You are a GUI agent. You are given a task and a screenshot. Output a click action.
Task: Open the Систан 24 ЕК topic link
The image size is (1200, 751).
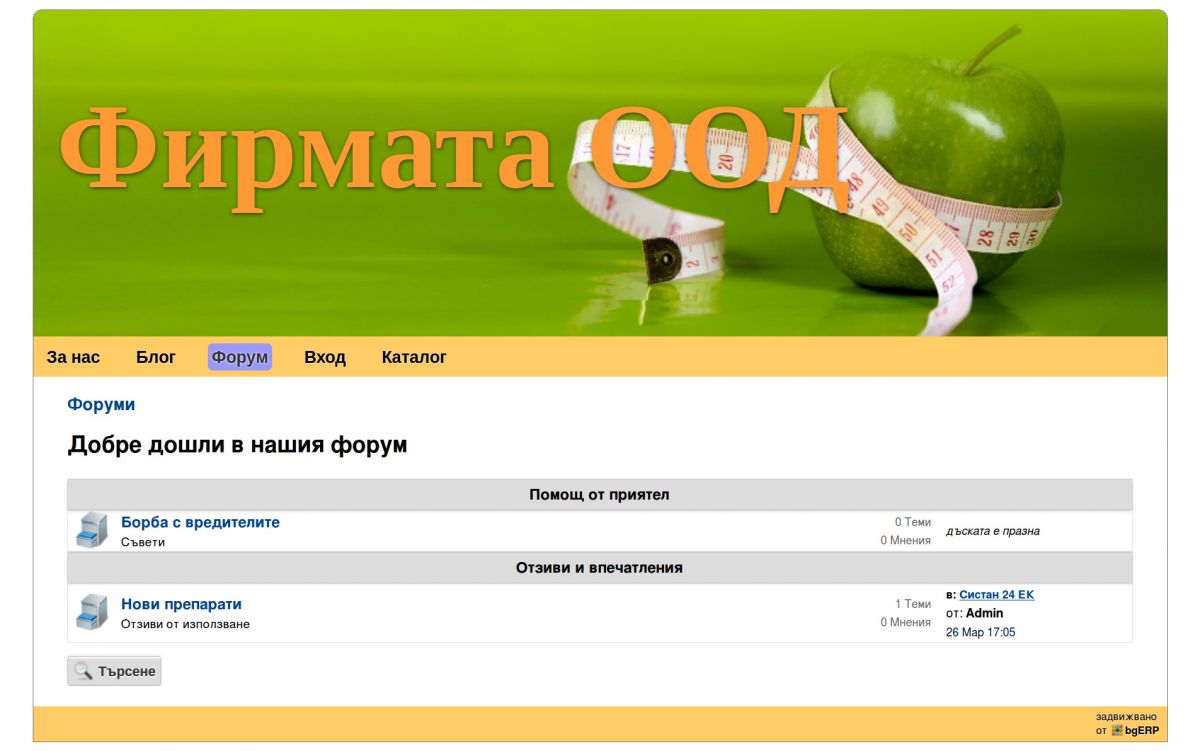[996, 595]
